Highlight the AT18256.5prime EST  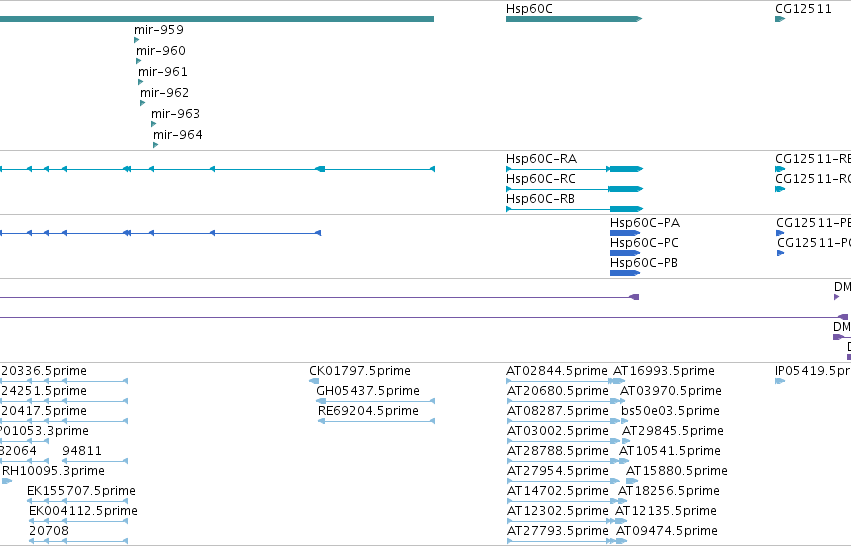point(623,501)
